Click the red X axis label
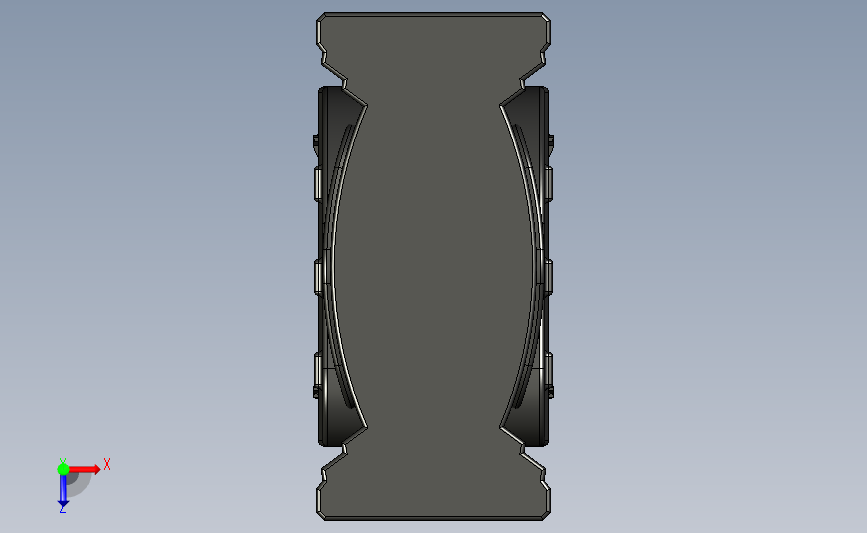This screenshot has height=533, width=867. tap(107, 464)
